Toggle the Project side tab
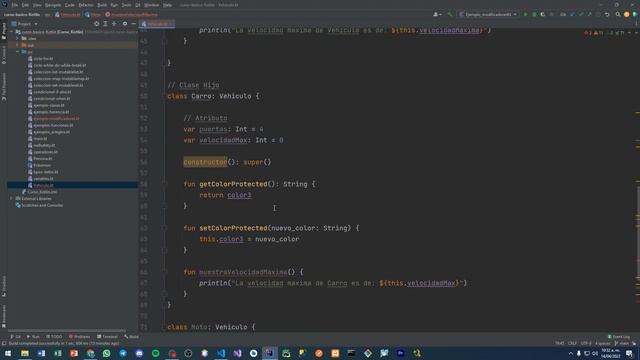This screenshot has width=640, height=360. pos(4,31)
